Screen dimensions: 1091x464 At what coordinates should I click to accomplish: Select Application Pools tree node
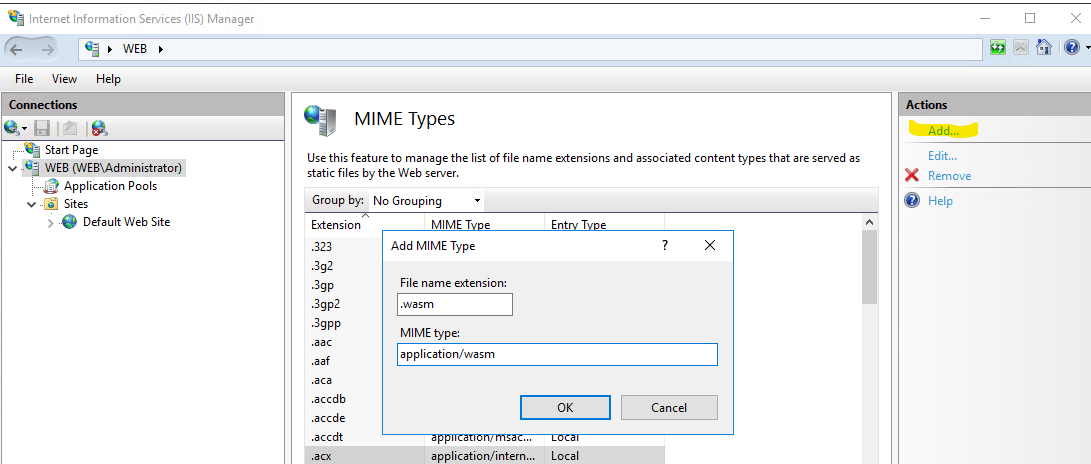click(x=111, y=186)
